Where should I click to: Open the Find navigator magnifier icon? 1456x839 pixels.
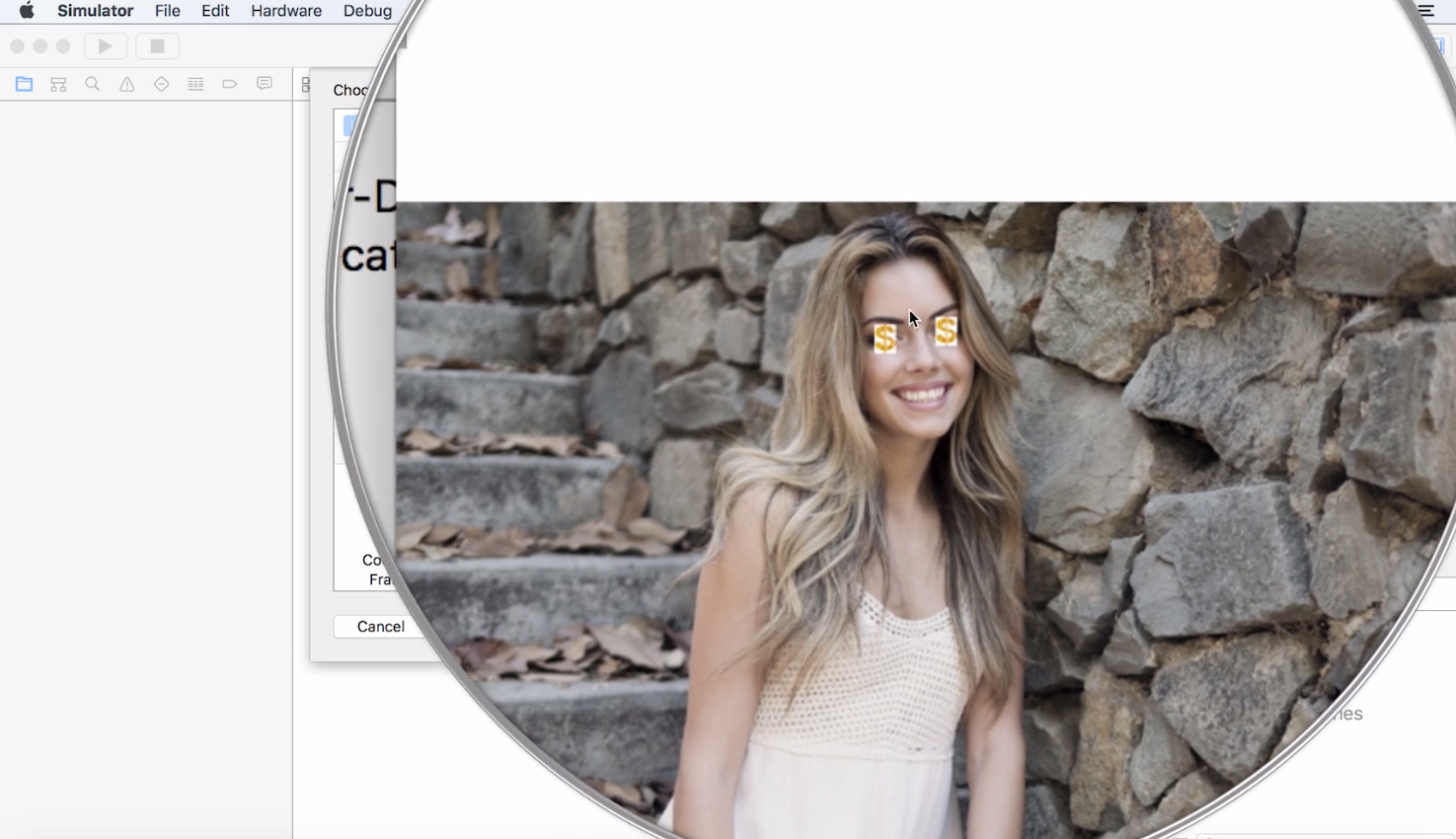[x=93, y=85]
